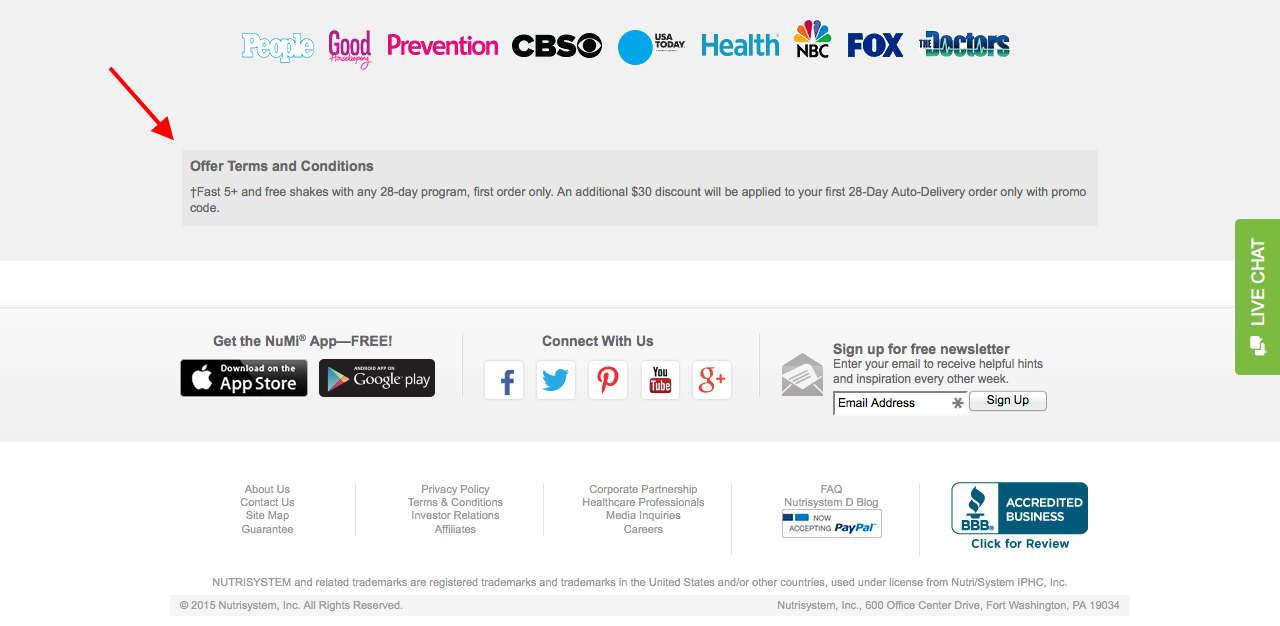Open Terms & Conditions footer link
The image size is (1280, 626).
click(x=455, y=502)
